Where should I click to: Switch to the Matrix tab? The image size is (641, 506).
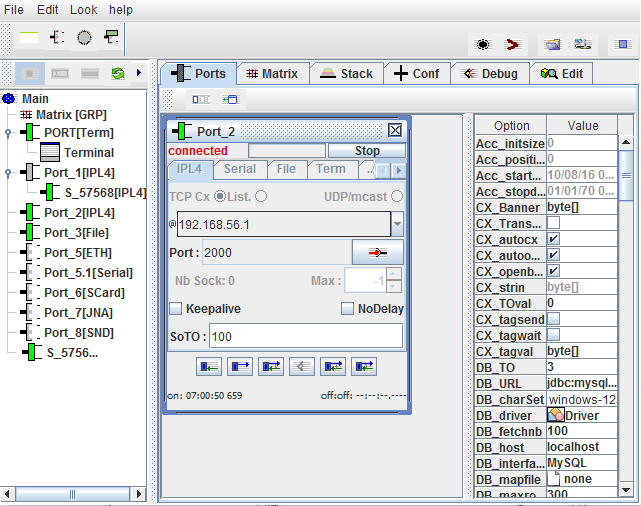(x=273, y=74)
